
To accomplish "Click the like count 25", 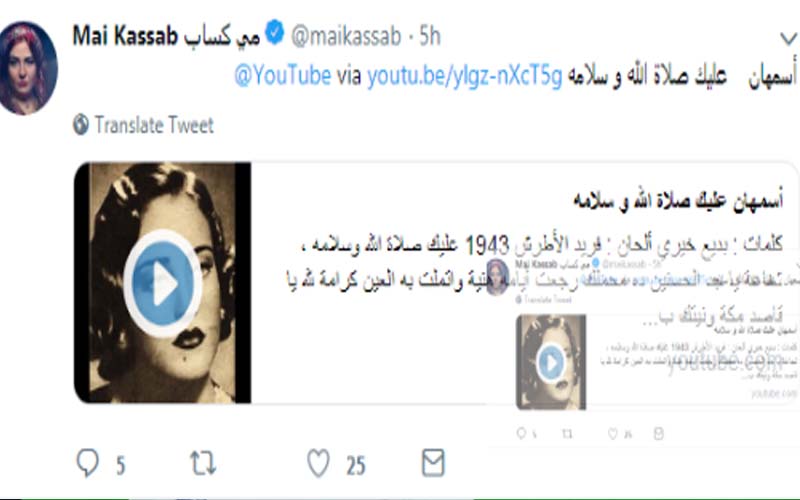I will click(x=356, y=465).
